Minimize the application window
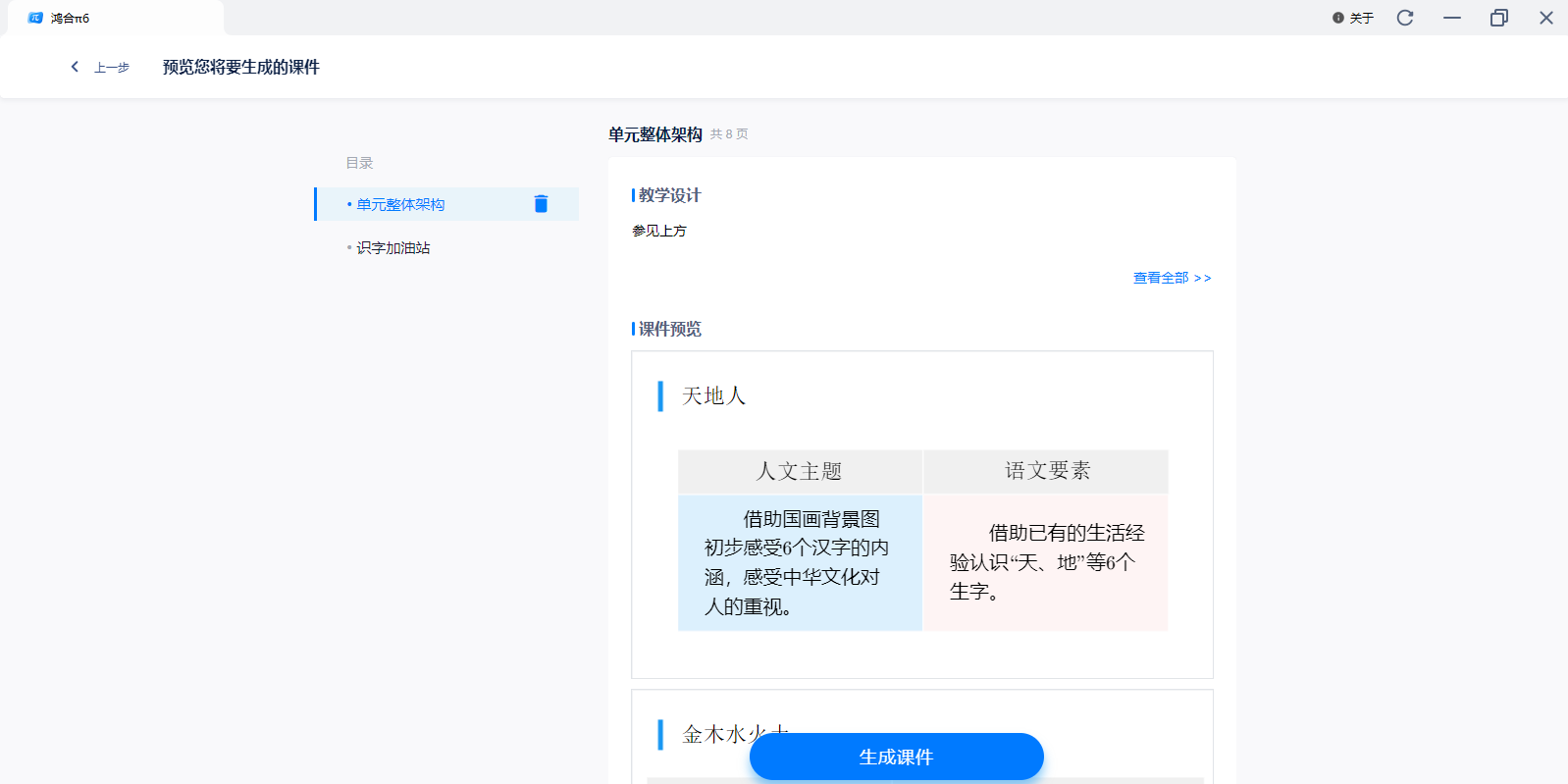 (x=1452, y=18)
